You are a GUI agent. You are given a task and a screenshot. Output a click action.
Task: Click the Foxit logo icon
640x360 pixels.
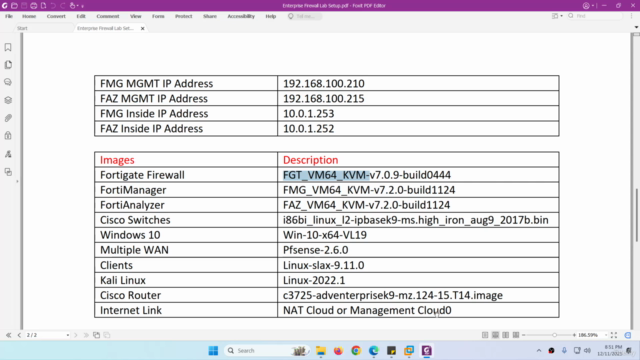(x=4, y=6)
